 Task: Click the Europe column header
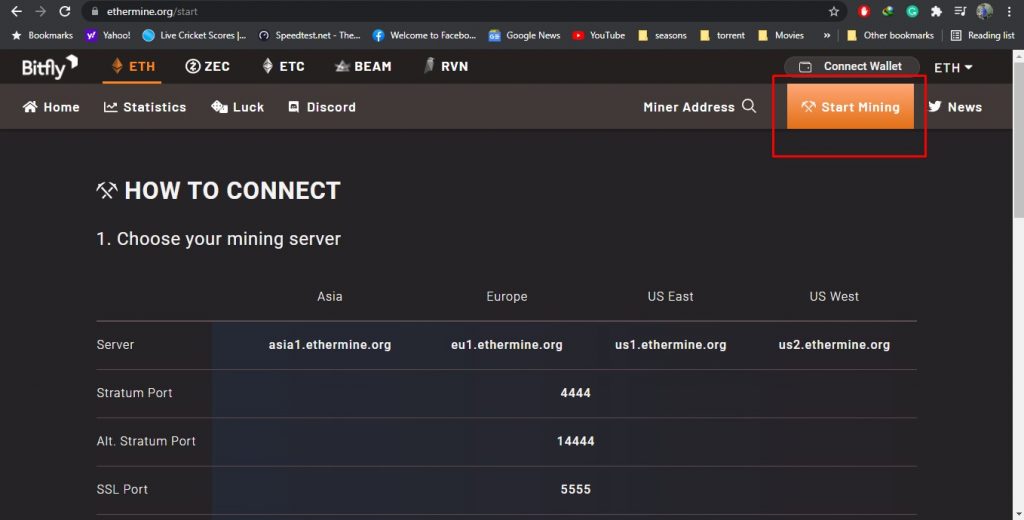pos(507,297)
